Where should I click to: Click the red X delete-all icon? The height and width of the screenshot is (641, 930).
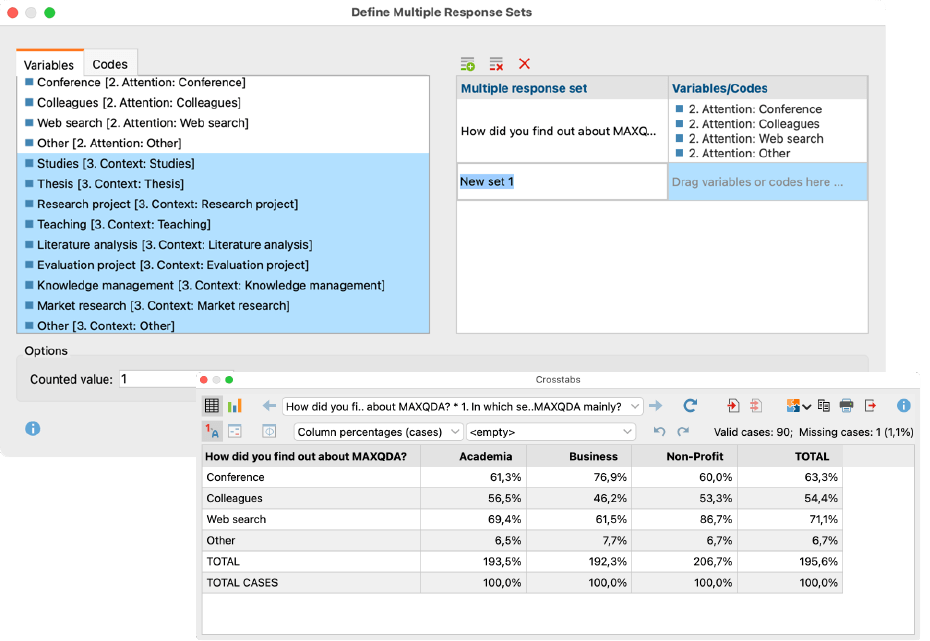[524, 64]
